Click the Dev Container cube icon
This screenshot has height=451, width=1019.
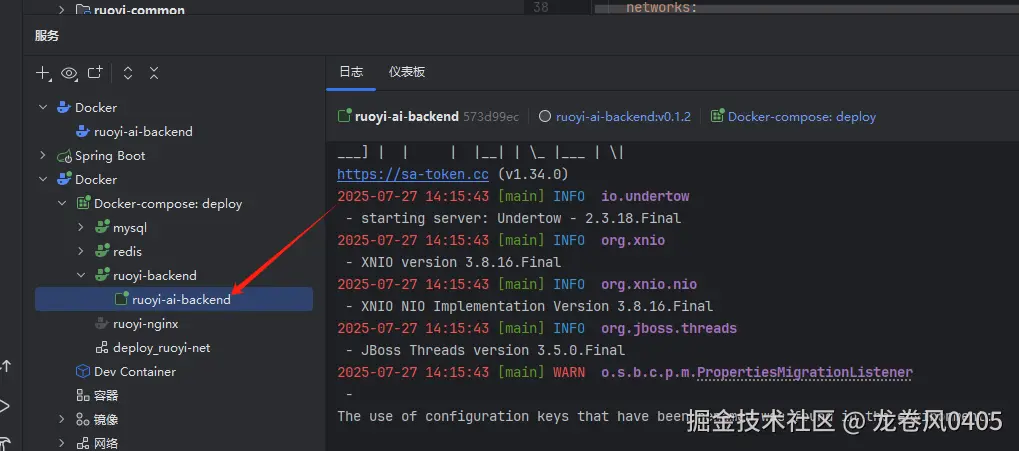83,372
